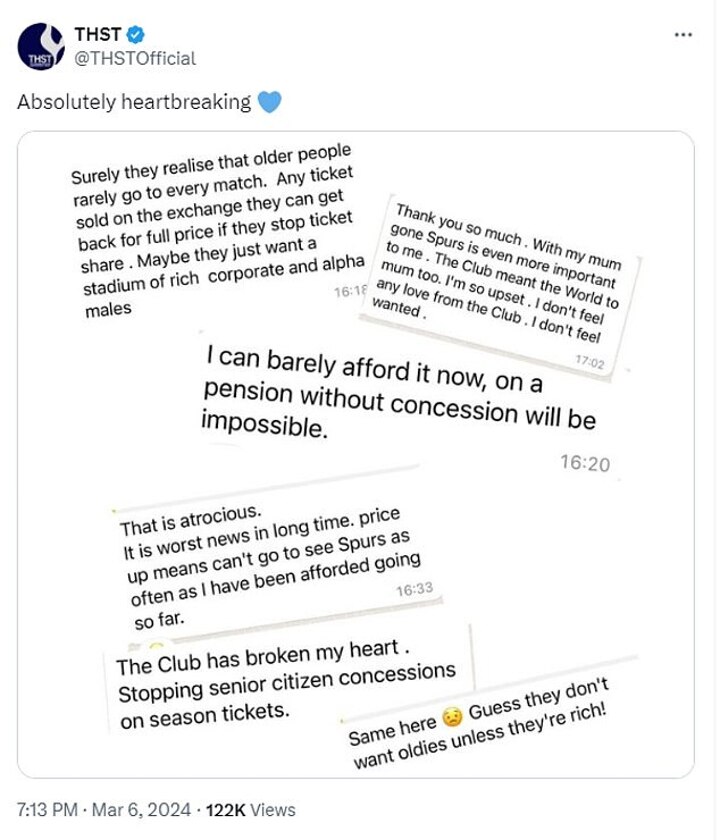The width and height of the screenshot is (720, 840).
Task: Click the 16:20 message timestamp
Action: pos(584,464)
